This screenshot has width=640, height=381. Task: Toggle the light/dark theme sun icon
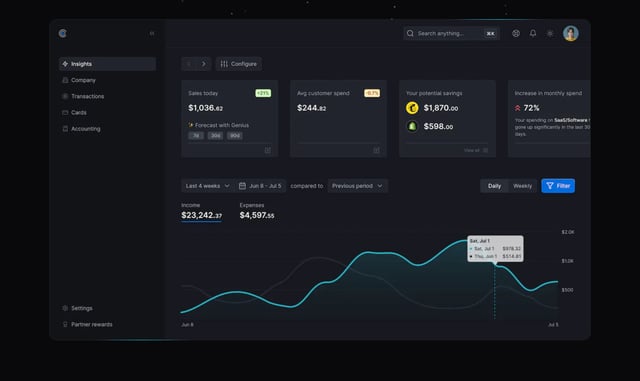tap(550, 33)
